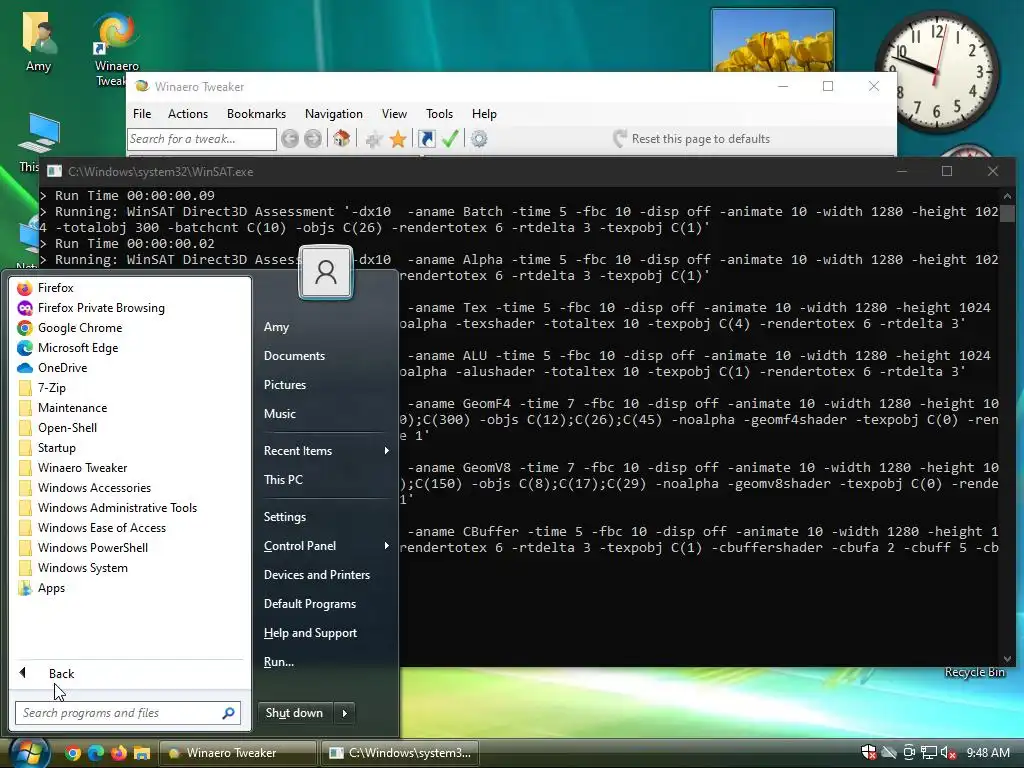Click Winaero Tweaker forward navigation arrow
The width and height of the screenshot is (1024, 768).
(x=313, y=139)
